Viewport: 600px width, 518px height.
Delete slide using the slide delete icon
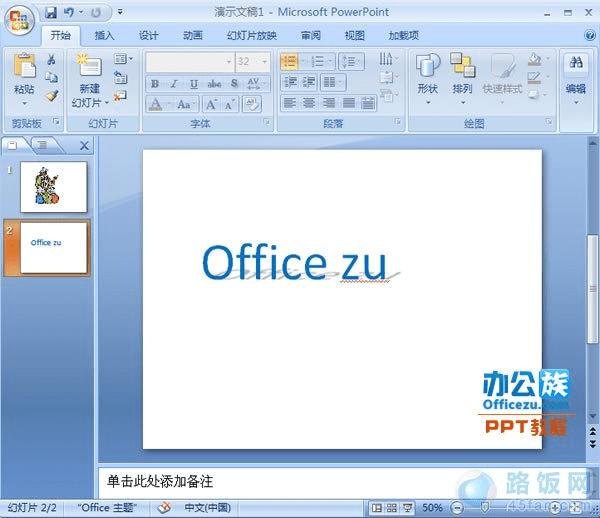[120, 96]
